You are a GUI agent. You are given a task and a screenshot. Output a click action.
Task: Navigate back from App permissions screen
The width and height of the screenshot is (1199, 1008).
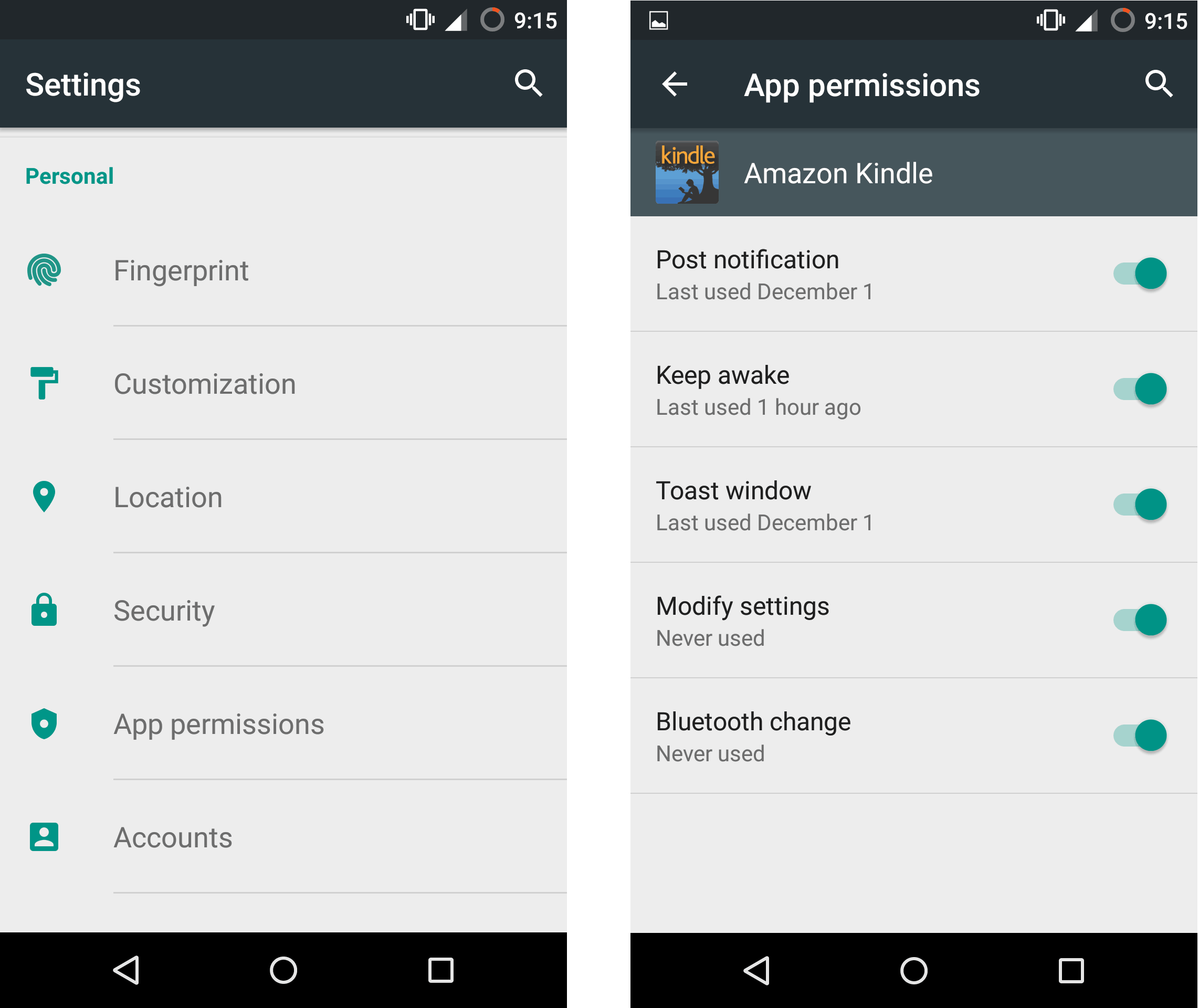671,85
